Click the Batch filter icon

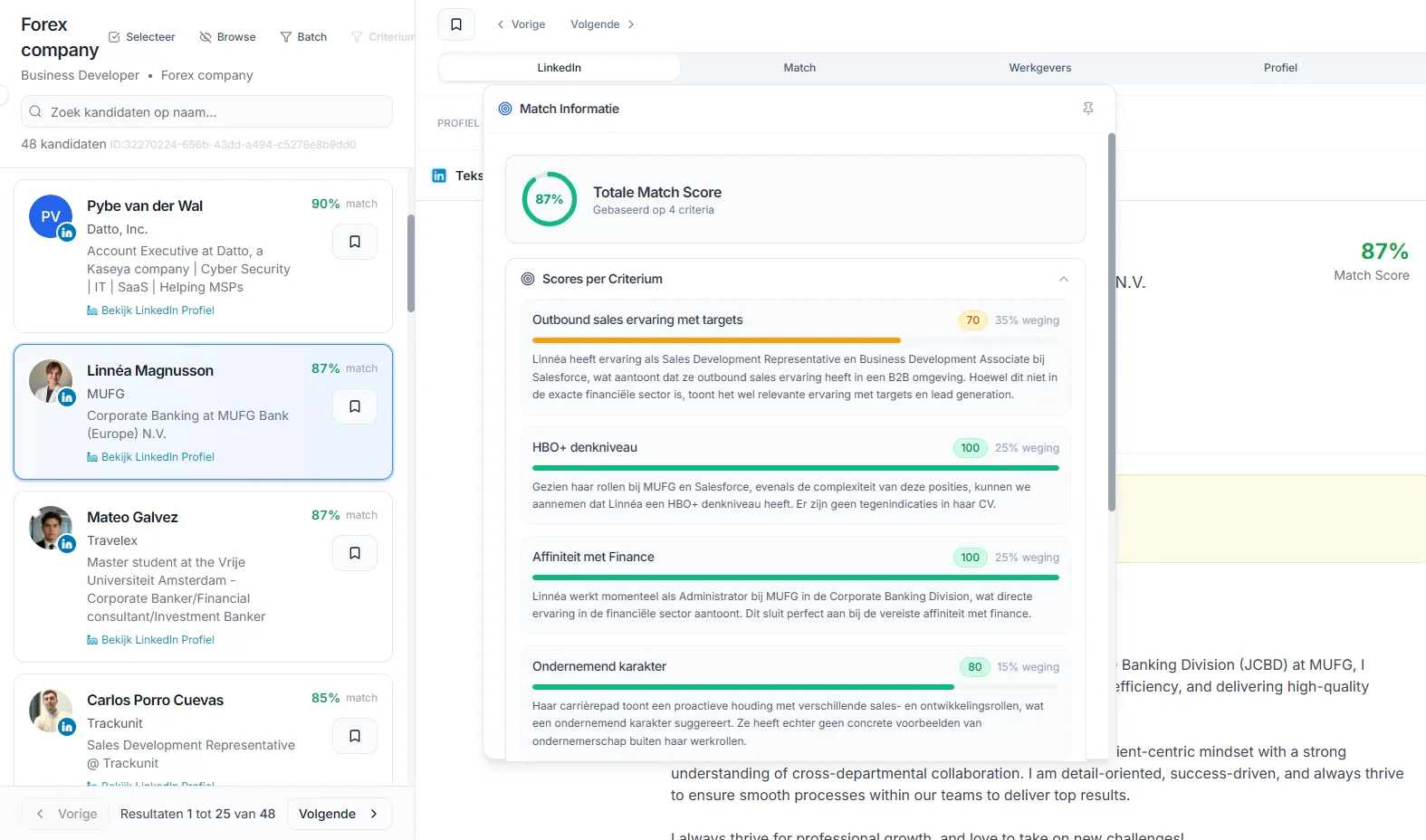pos(286,37)
